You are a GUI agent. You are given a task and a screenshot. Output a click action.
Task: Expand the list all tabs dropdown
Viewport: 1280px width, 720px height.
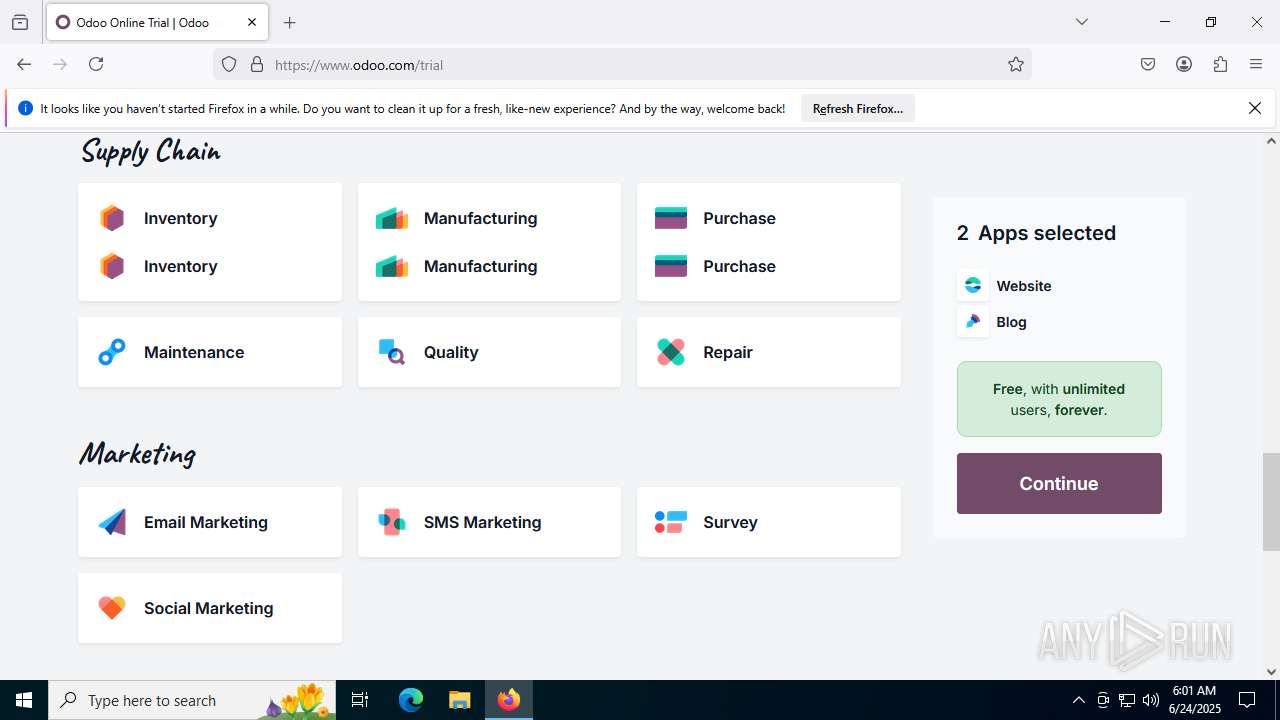[x=1081, y=22]
